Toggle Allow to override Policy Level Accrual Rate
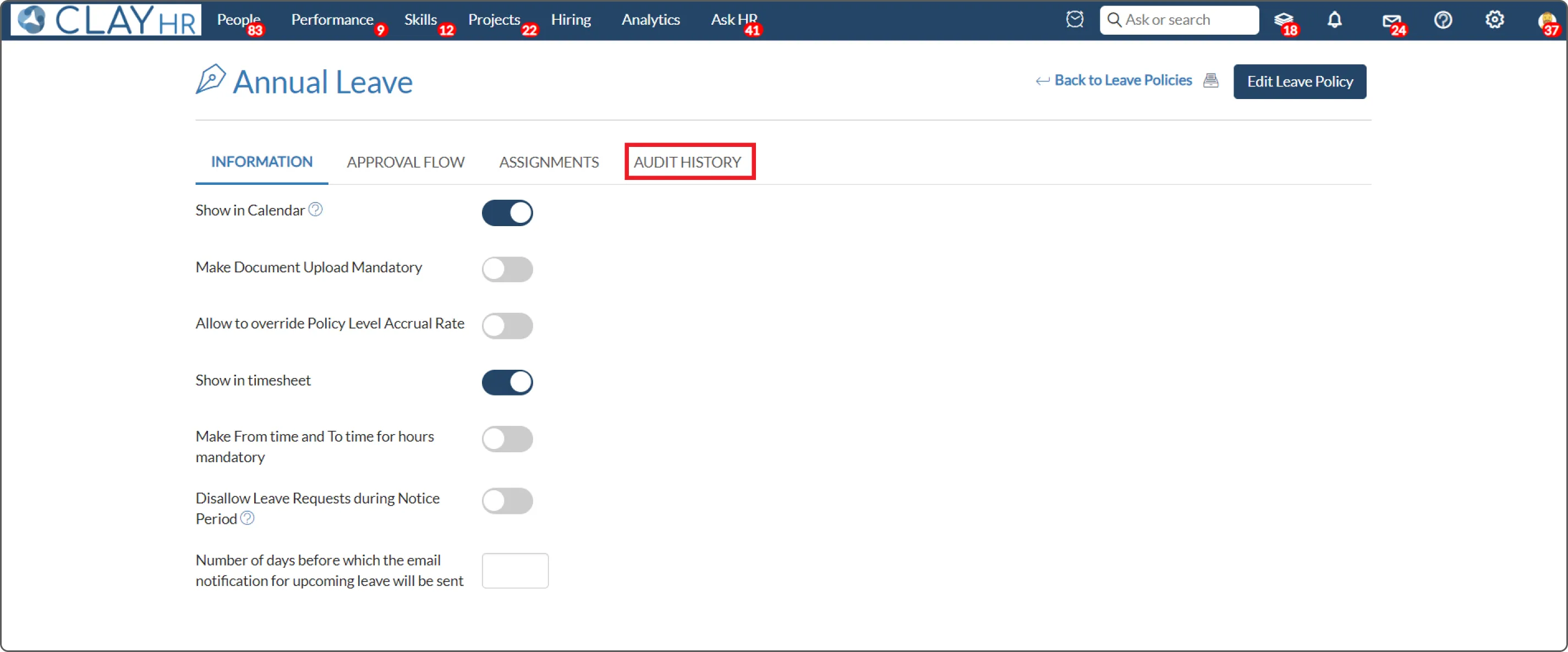The image size is (1568, 652). [507, 326]
